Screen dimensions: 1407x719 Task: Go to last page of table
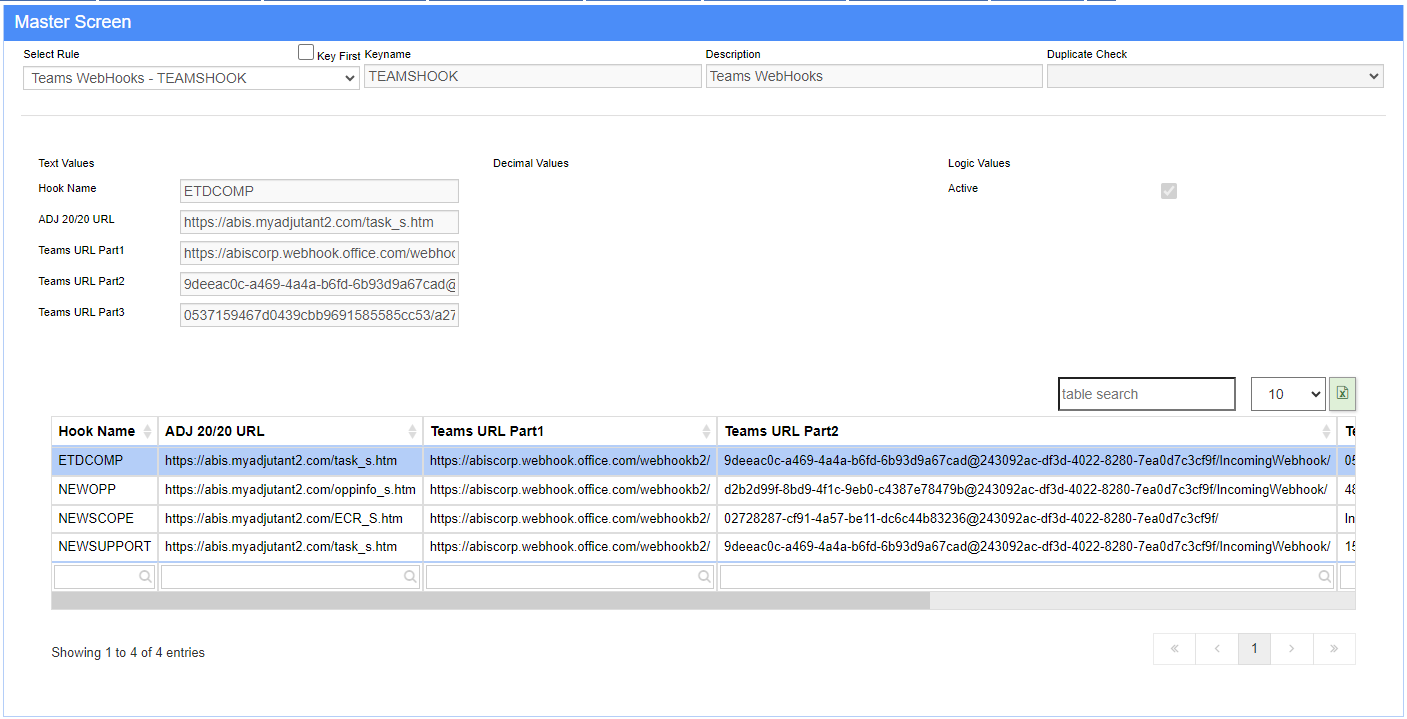coord(1334,649)
